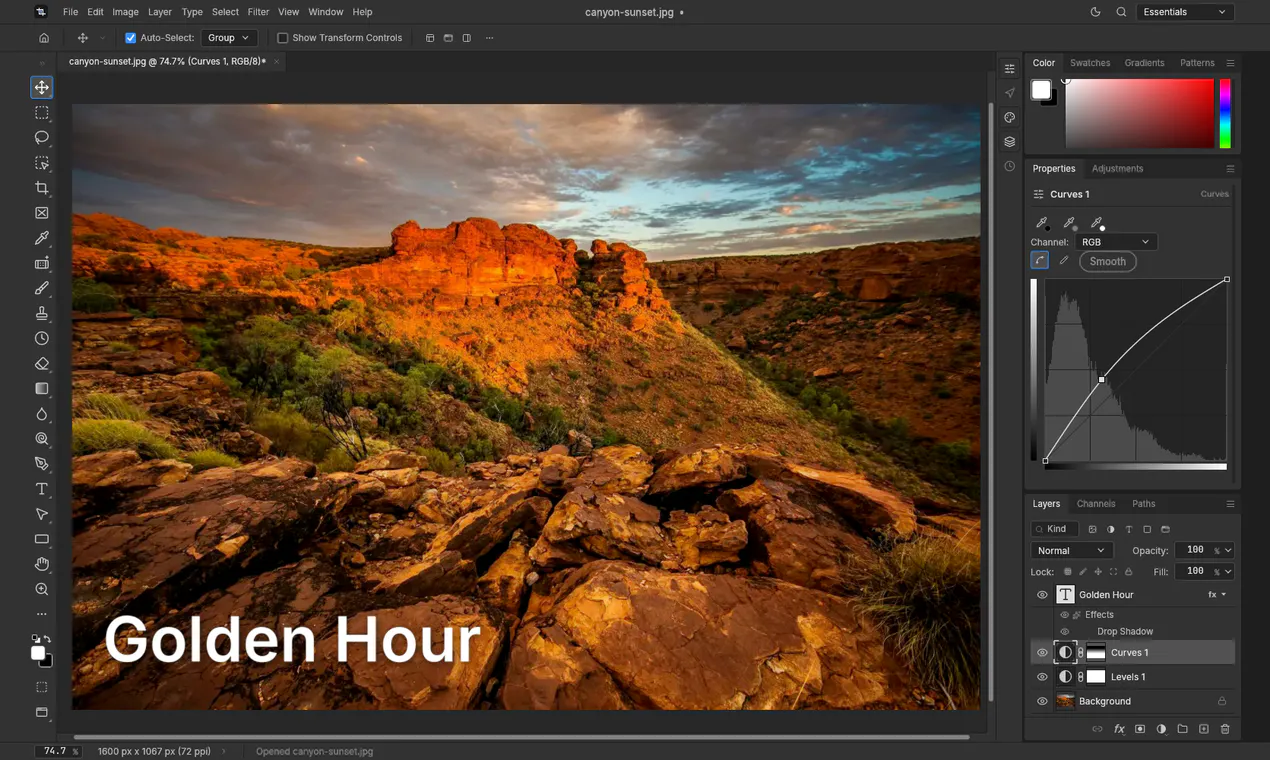
Task: Open the Opacity percentage dropdown arrow
Action: [1228, 550]
